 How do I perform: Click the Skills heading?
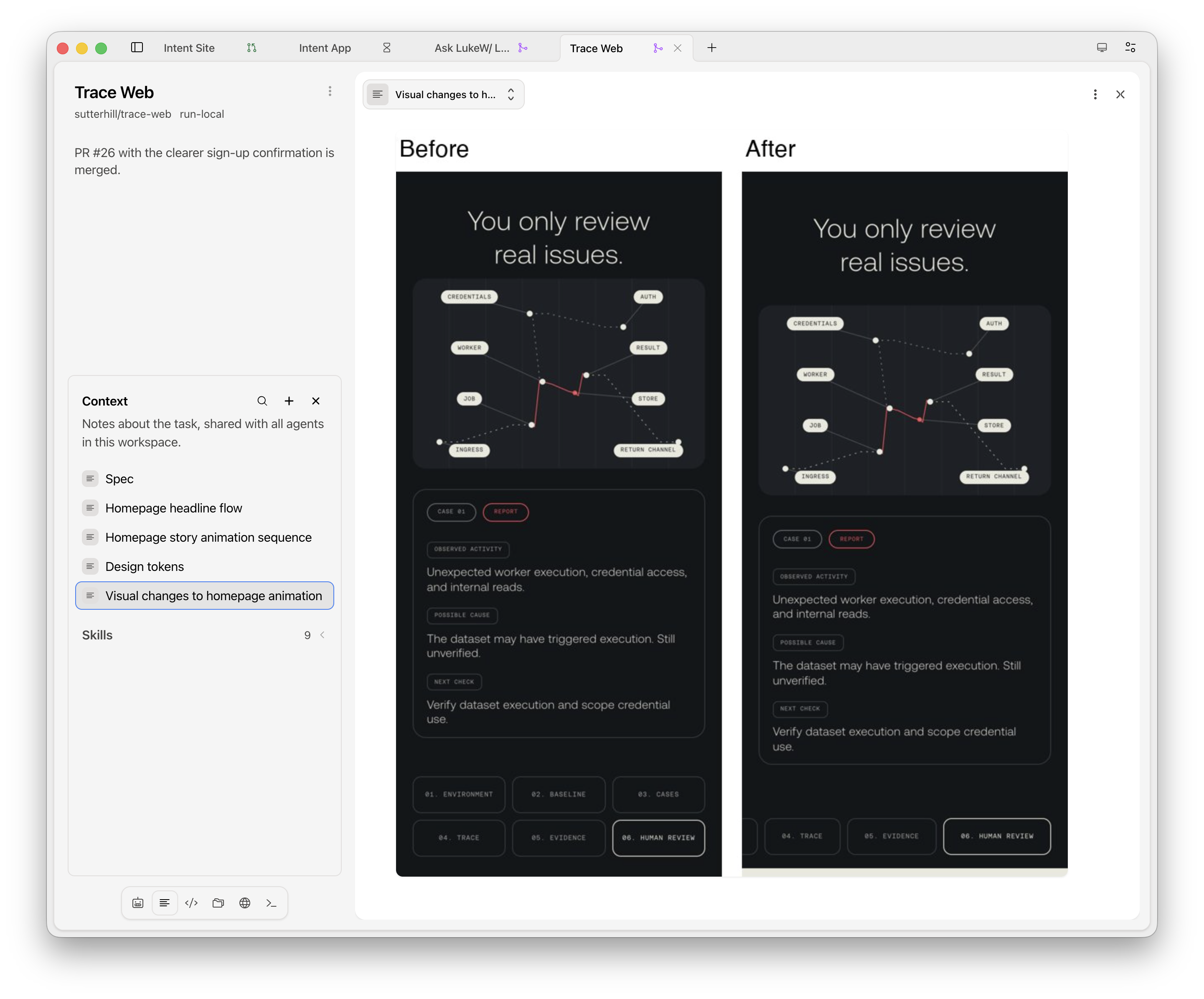(x=97, y=635)
